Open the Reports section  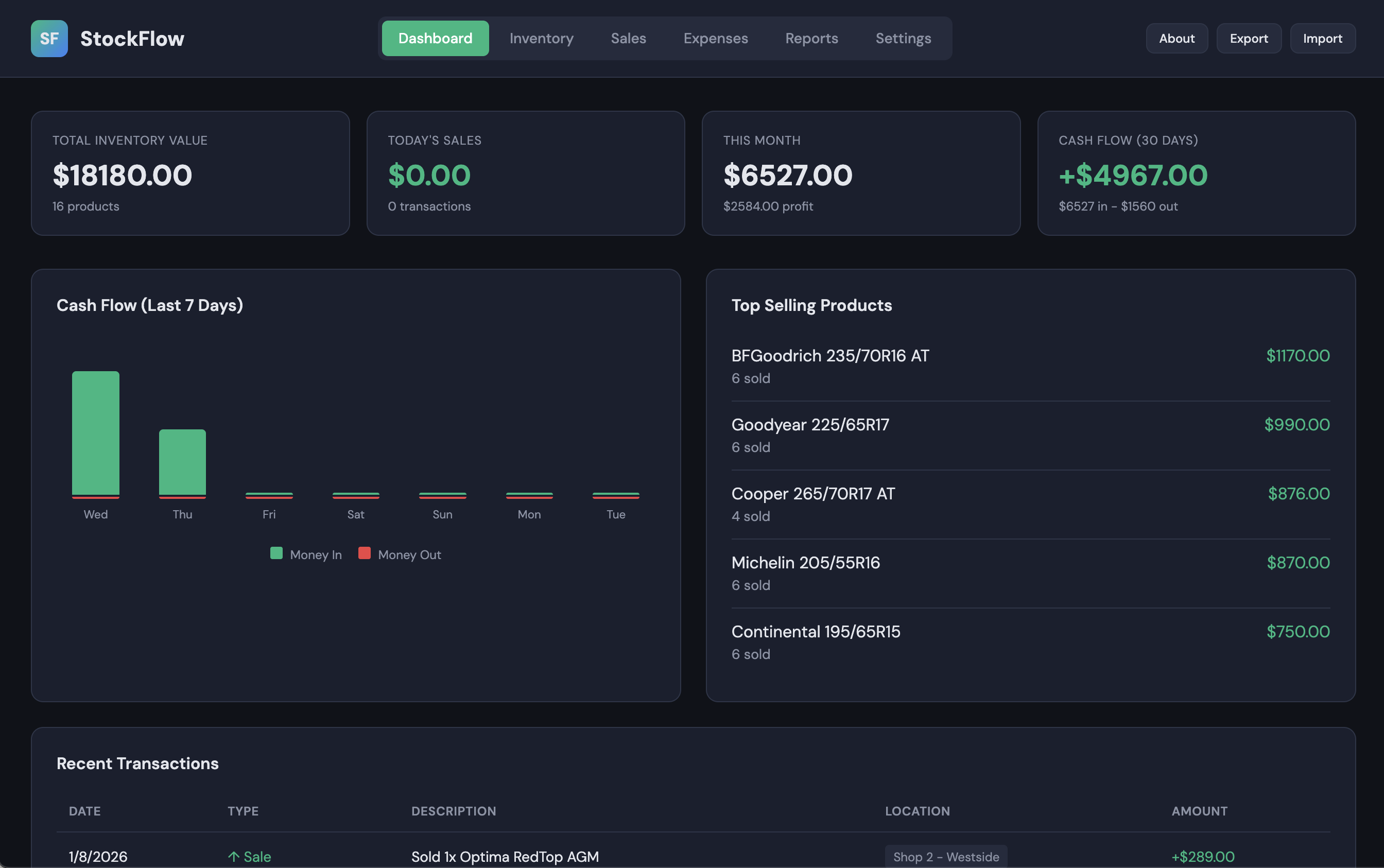pos(811,38)
